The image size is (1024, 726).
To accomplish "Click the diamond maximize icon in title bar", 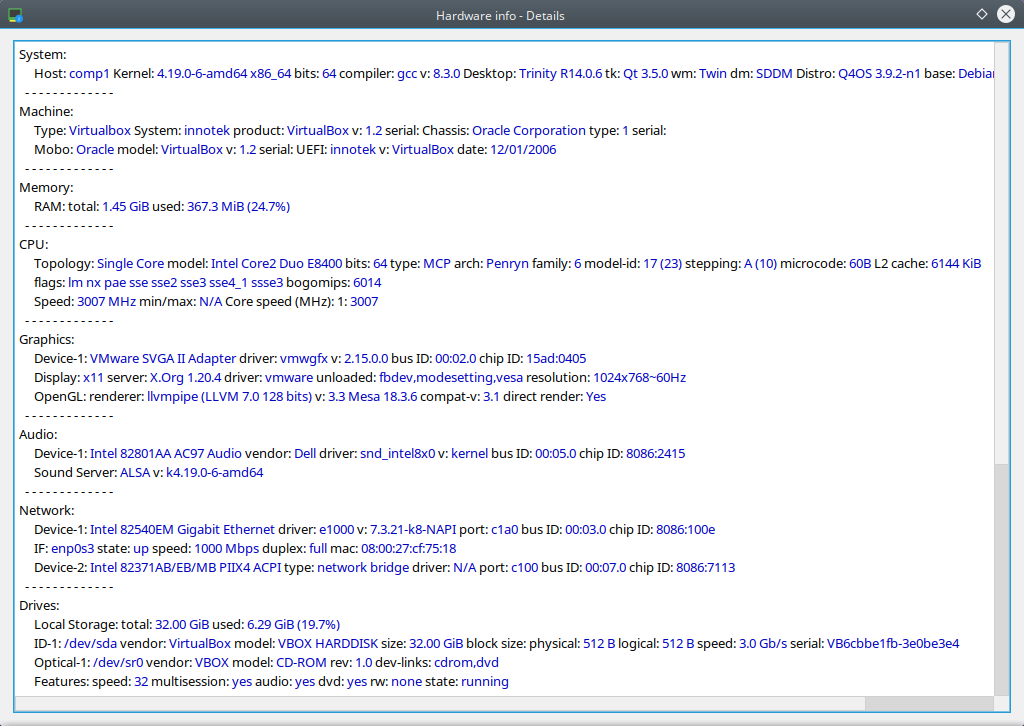I will (x=982, y=14).
